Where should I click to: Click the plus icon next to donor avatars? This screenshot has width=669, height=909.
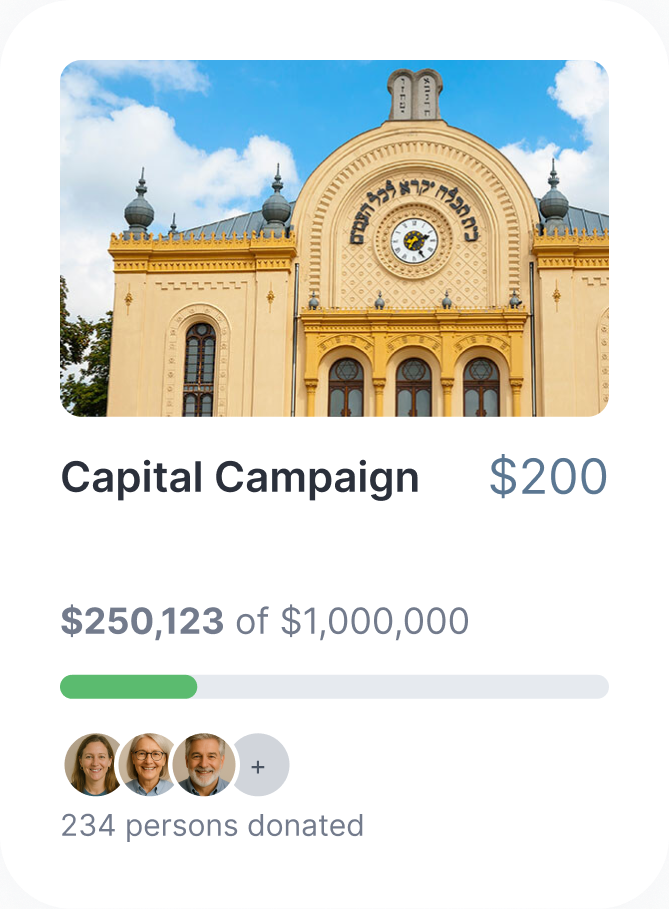(259, 766)
